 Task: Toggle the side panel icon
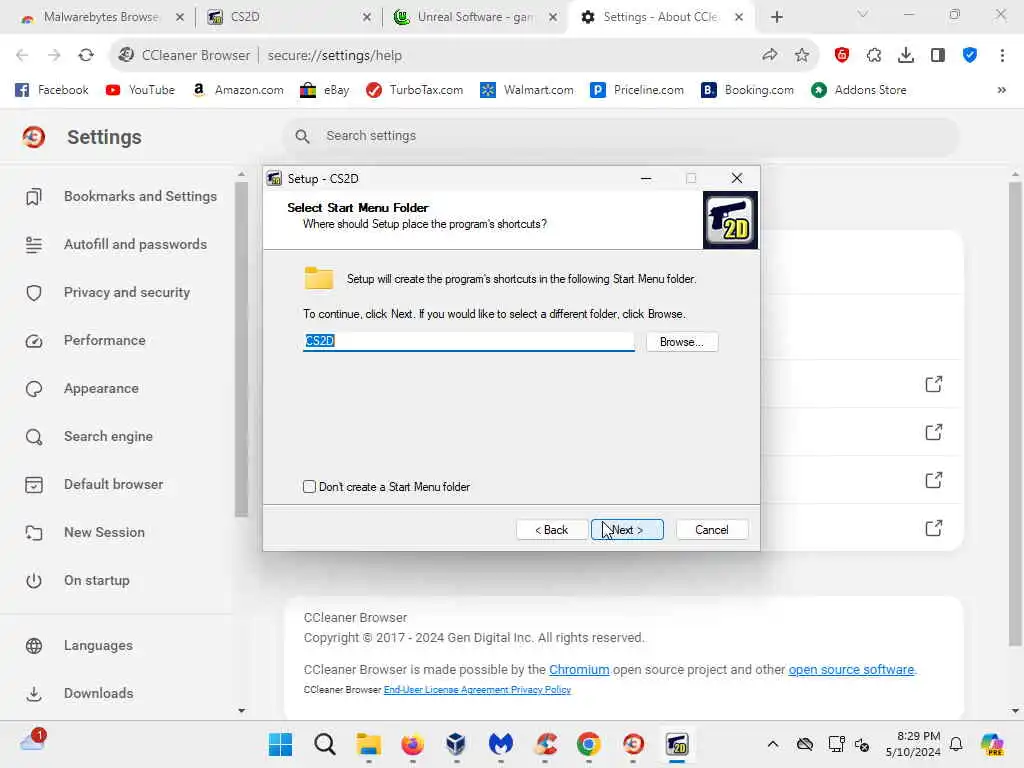pyautogui.click(x=938, y=56)
